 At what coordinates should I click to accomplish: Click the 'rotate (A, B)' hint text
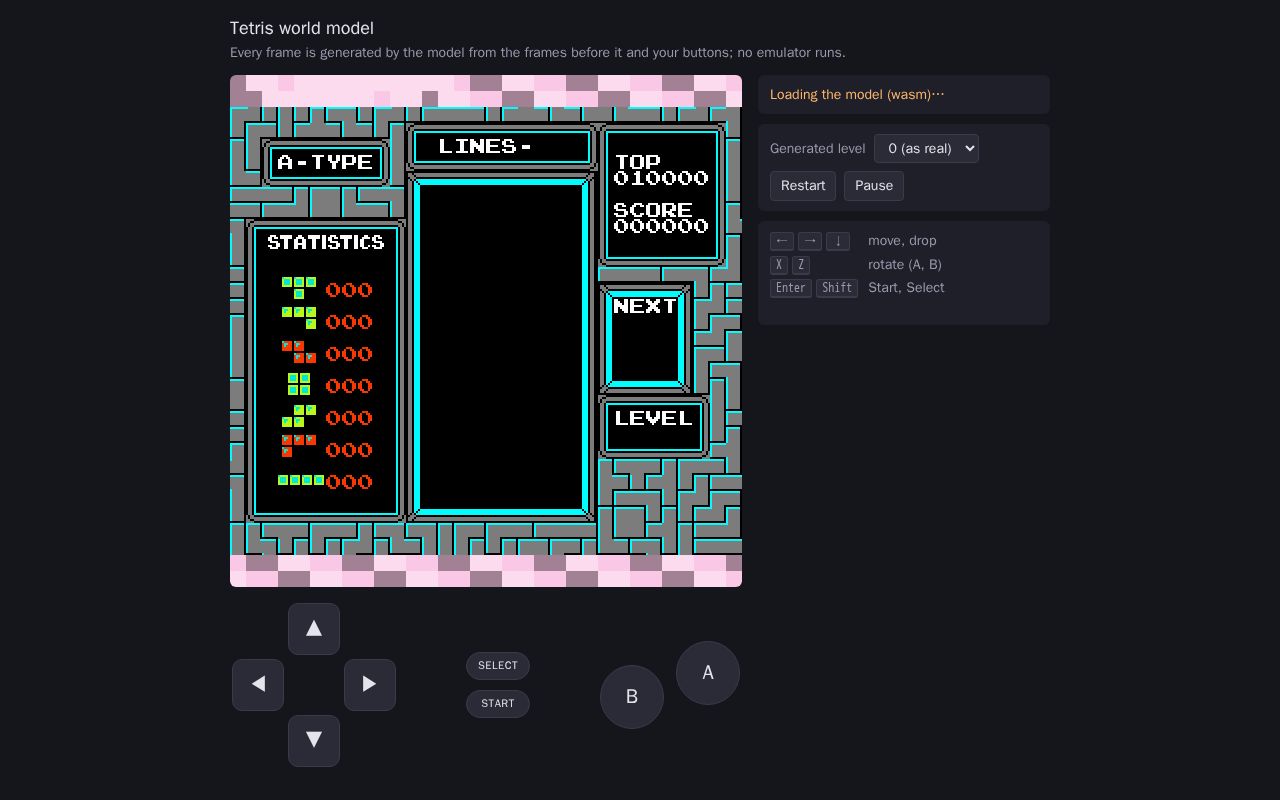pos(905,265)
